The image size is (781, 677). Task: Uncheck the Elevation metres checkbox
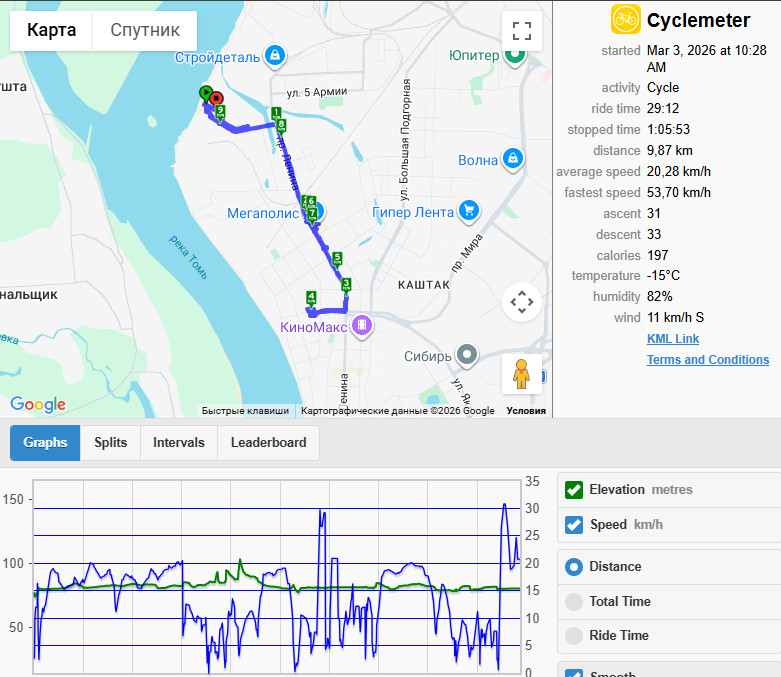[574, 490]
